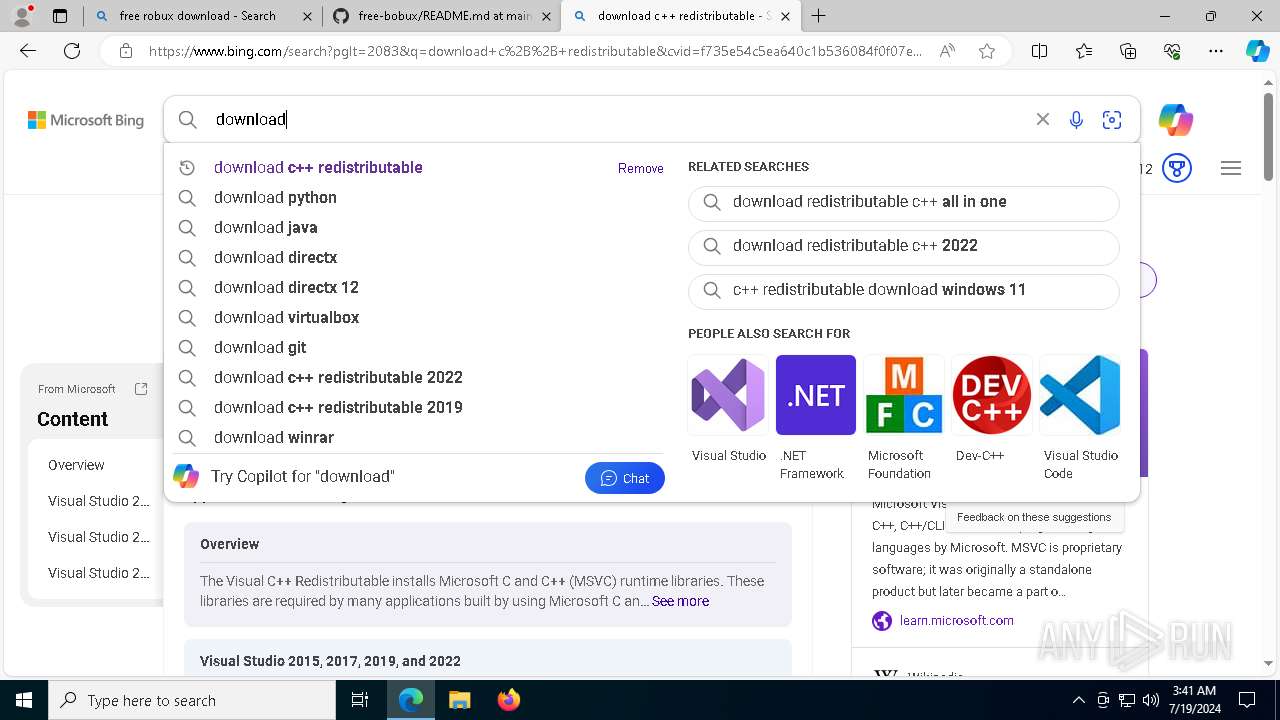1280x720 pixels.
Task: Open a new browser tab
Action: [x=818, y=16]
